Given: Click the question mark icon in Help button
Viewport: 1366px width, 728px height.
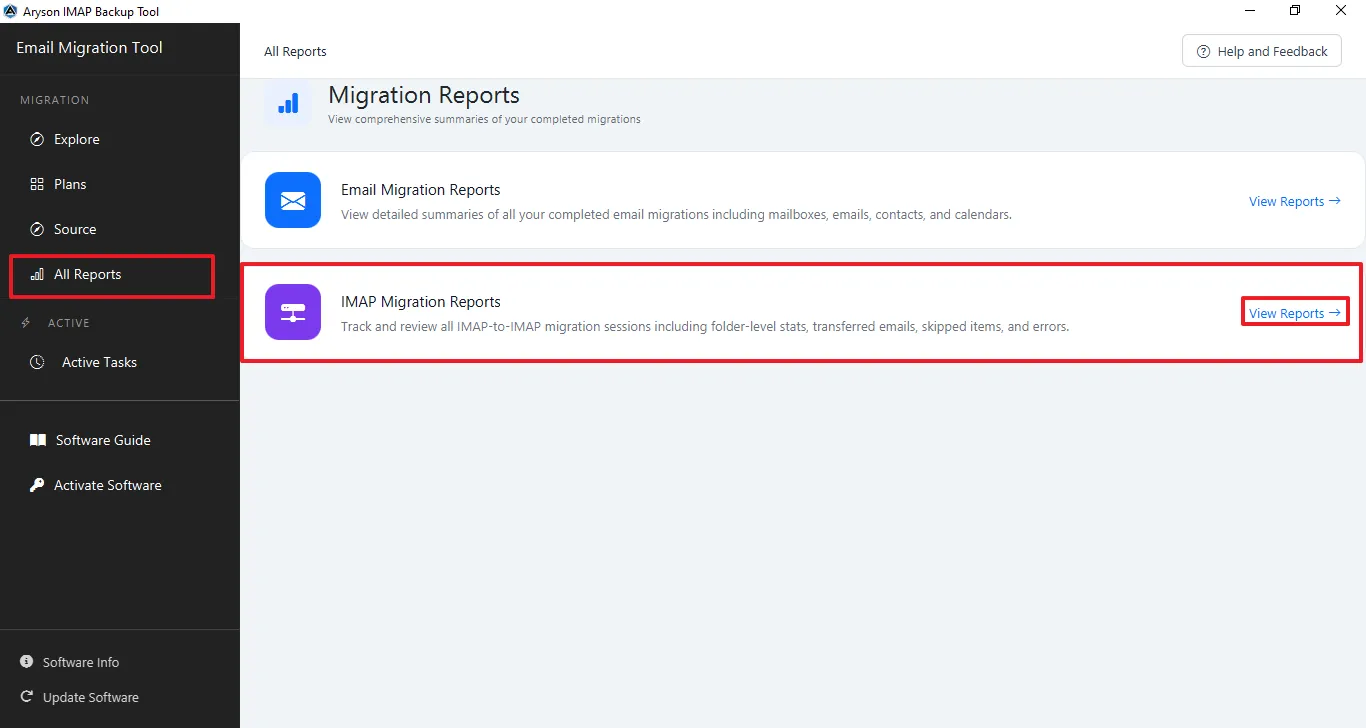Looking at the screenshot, I should [x=1203, y=51].
